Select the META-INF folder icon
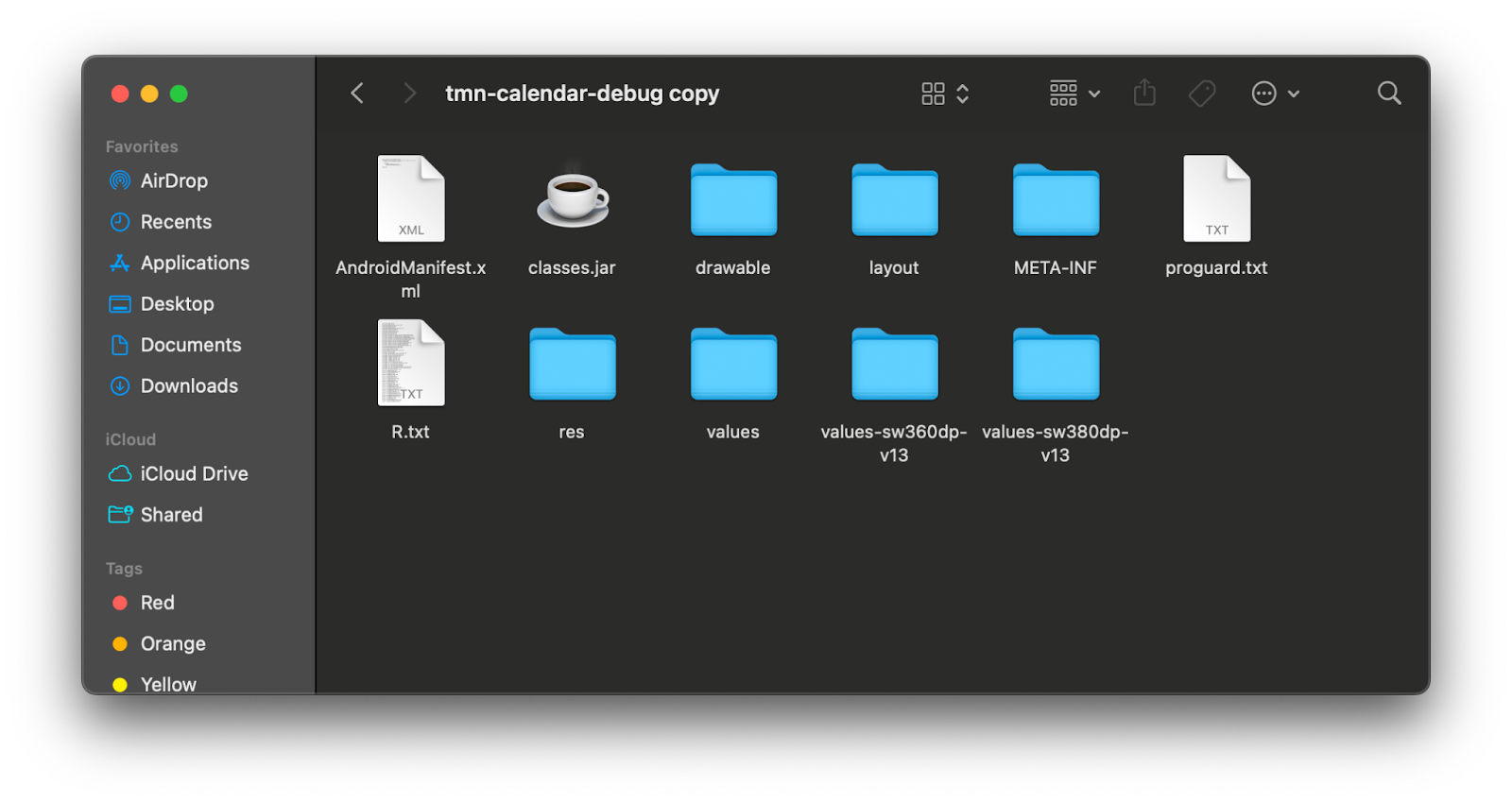This screenshot has height=803, width=1512. 1056,199
